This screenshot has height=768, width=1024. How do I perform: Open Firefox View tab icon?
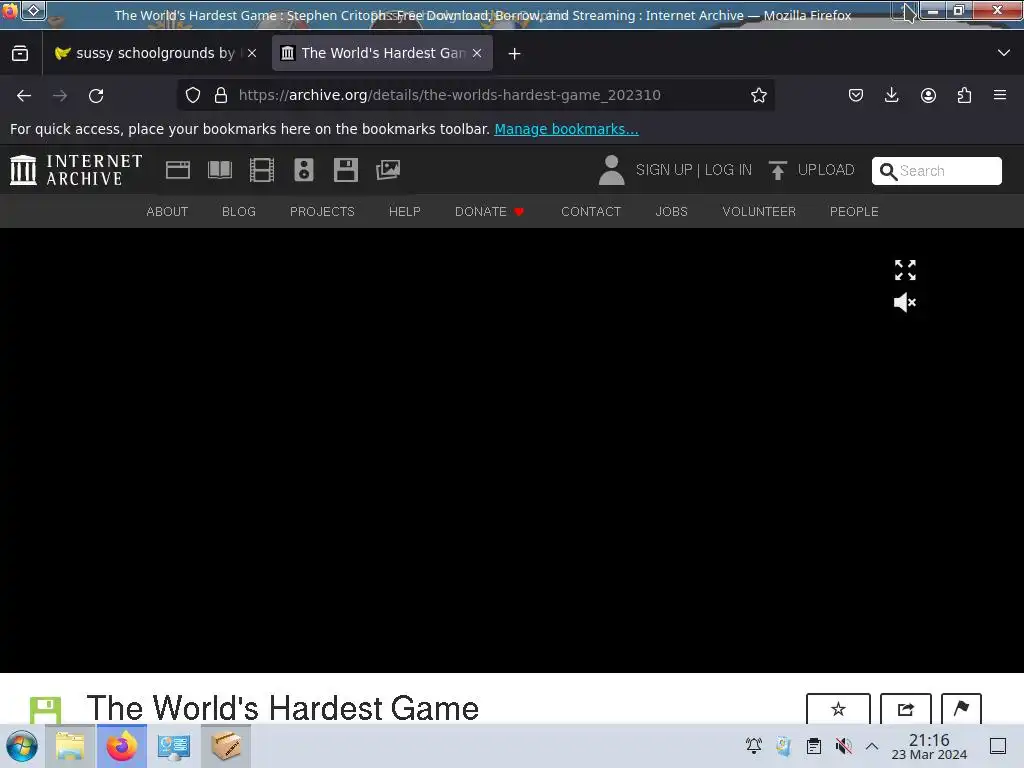[x=20, y=53]
